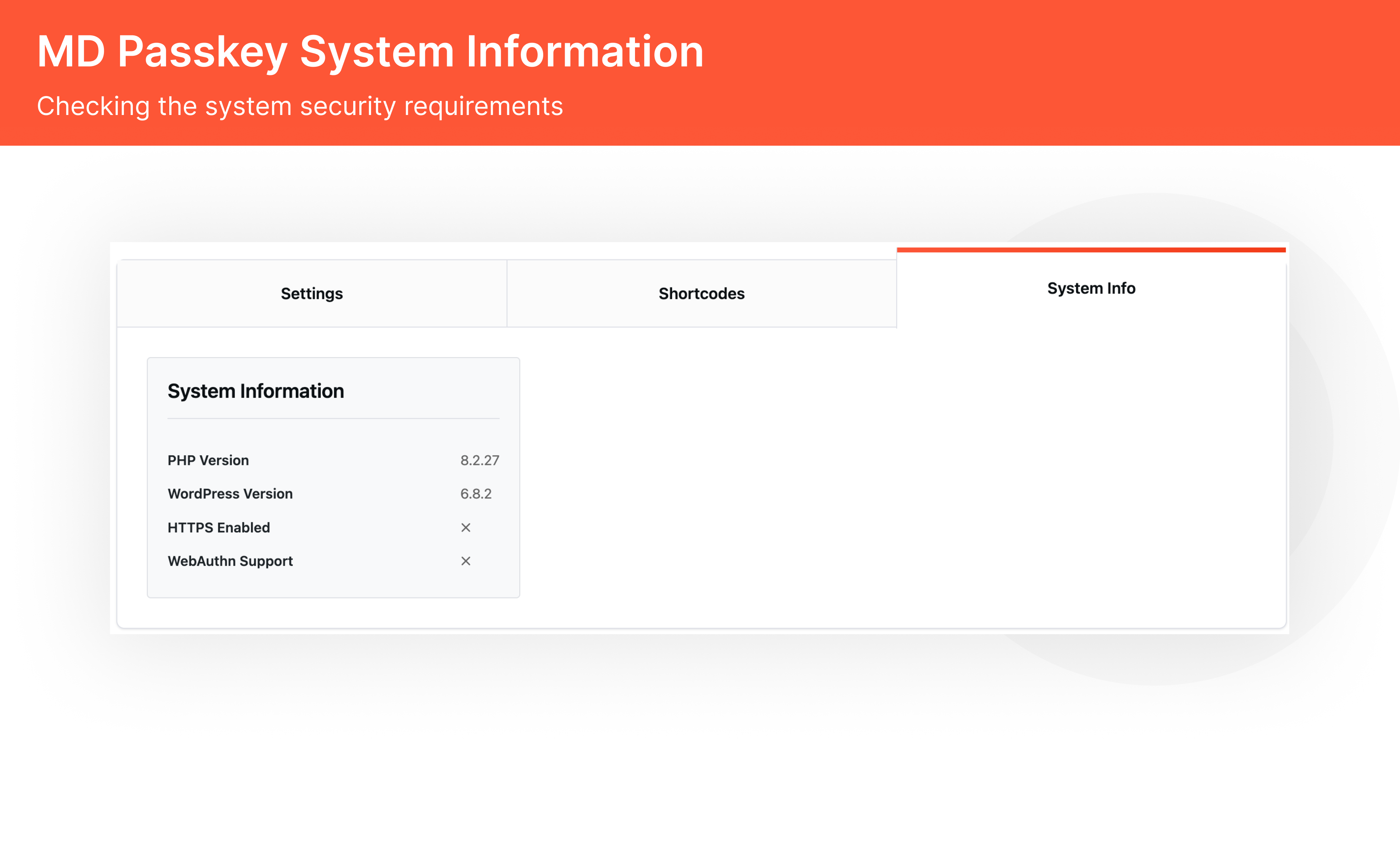The image size is (1400, 857).
Task: Select the System Info tab
Action: click(1091, 289)
